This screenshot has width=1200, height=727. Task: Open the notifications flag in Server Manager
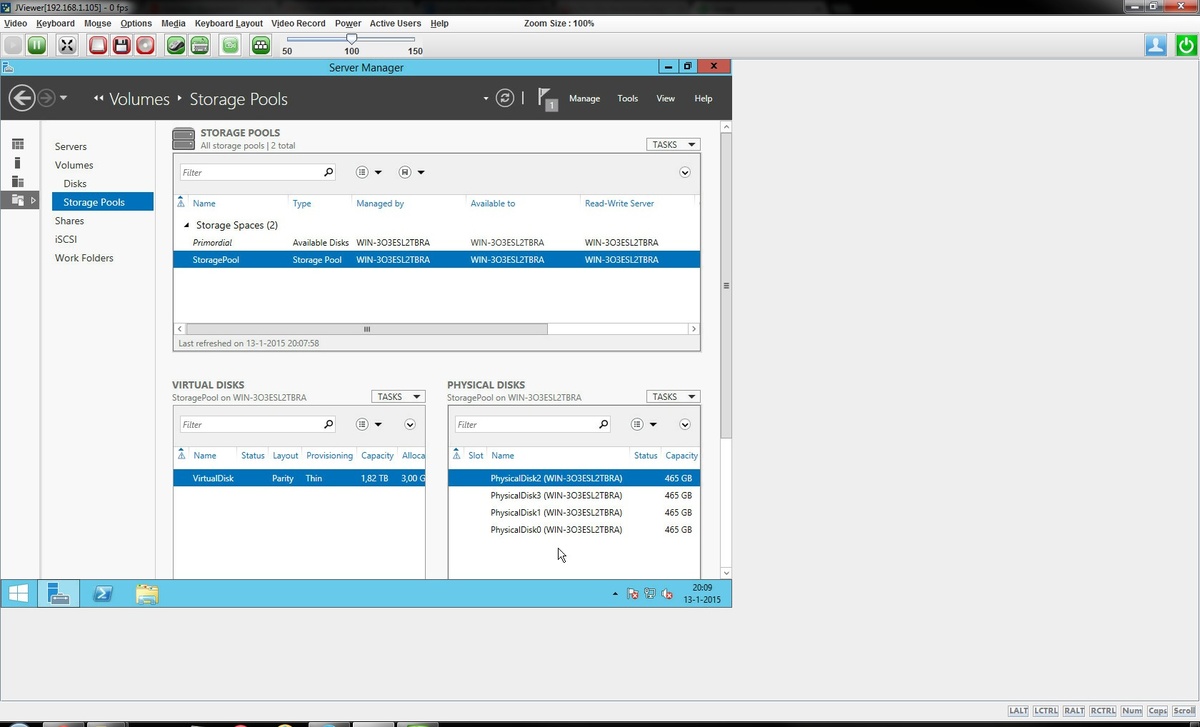pyautogui.click(x=545, y=98)
